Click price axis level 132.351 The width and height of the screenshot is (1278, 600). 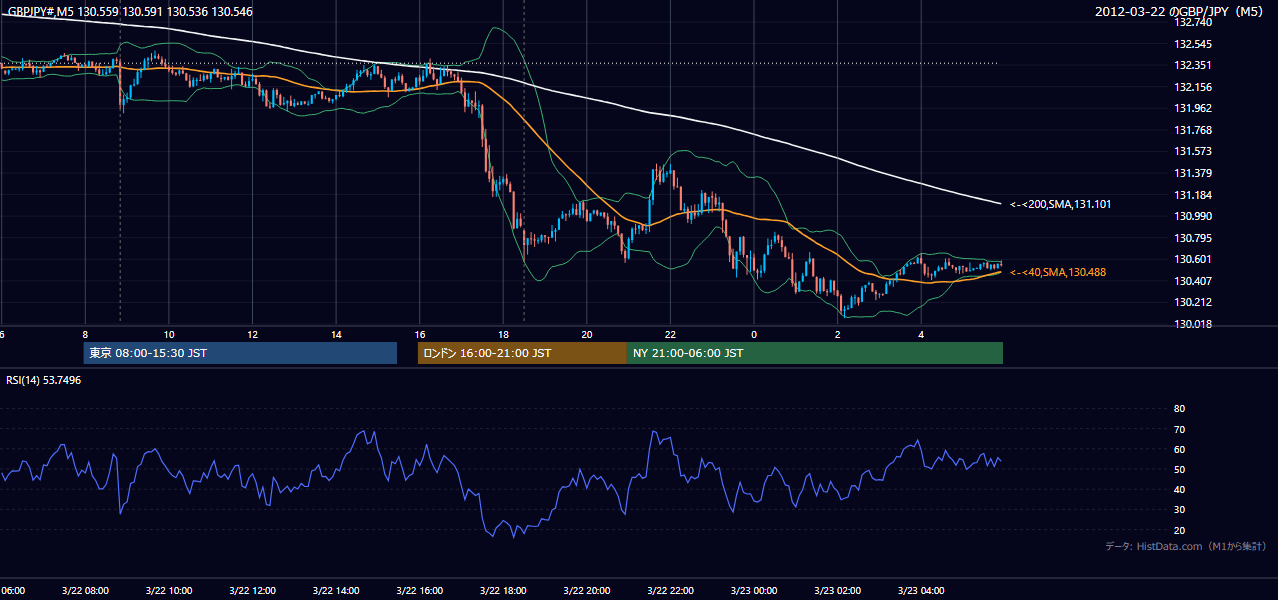1191,66
